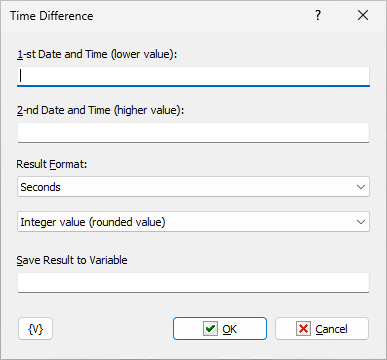Click the Seconds dropdown arrow chevron
Image resolution: width=387 pixels, height=360 pixels.
(361, 187)
